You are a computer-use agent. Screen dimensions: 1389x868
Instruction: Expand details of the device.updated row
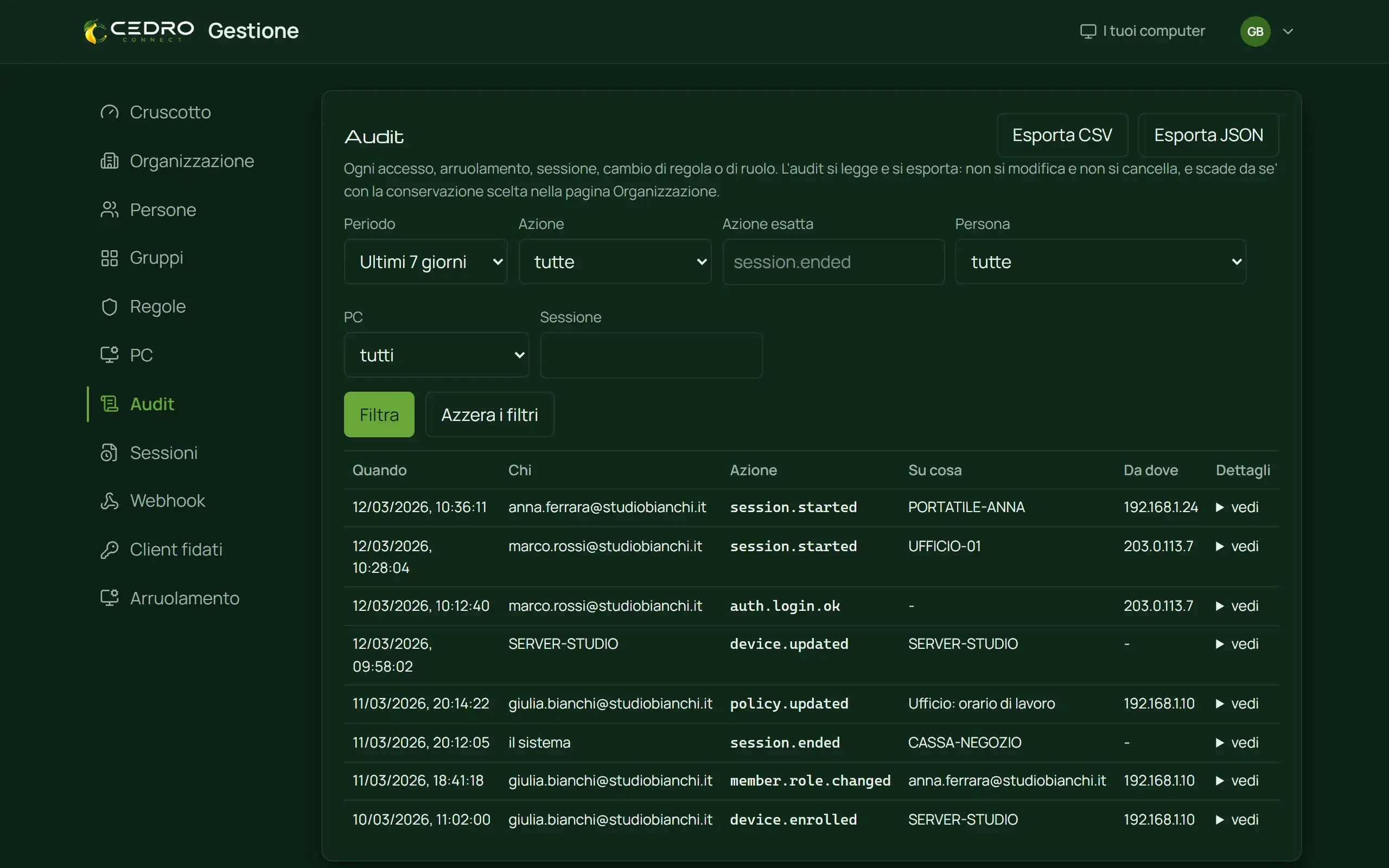(x=1237, y=643)
